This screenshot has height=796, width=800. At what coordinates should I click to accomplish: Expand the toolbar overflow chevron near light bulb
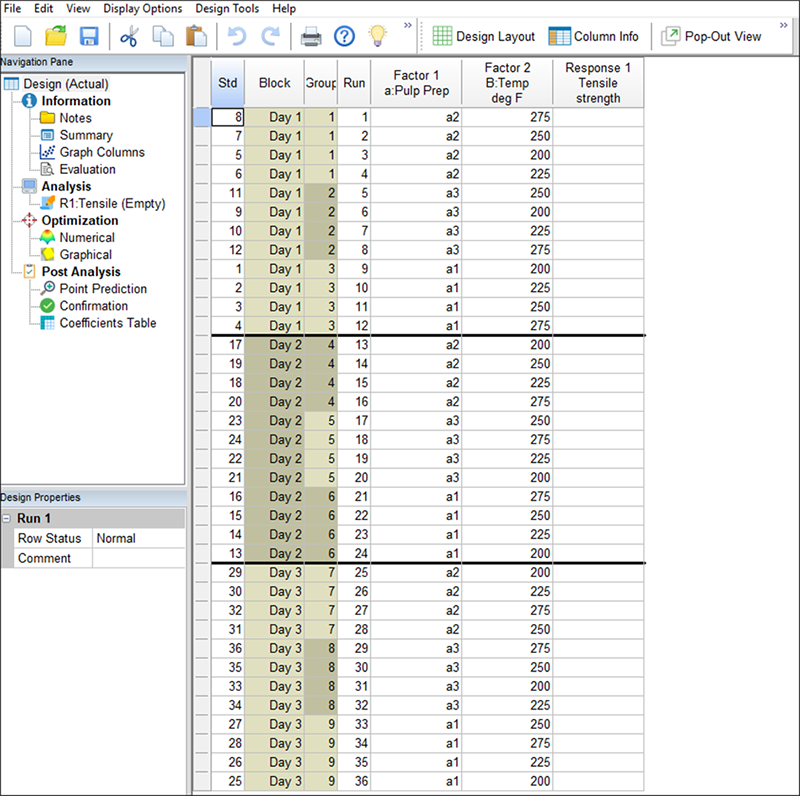click(x=408, y=24)
